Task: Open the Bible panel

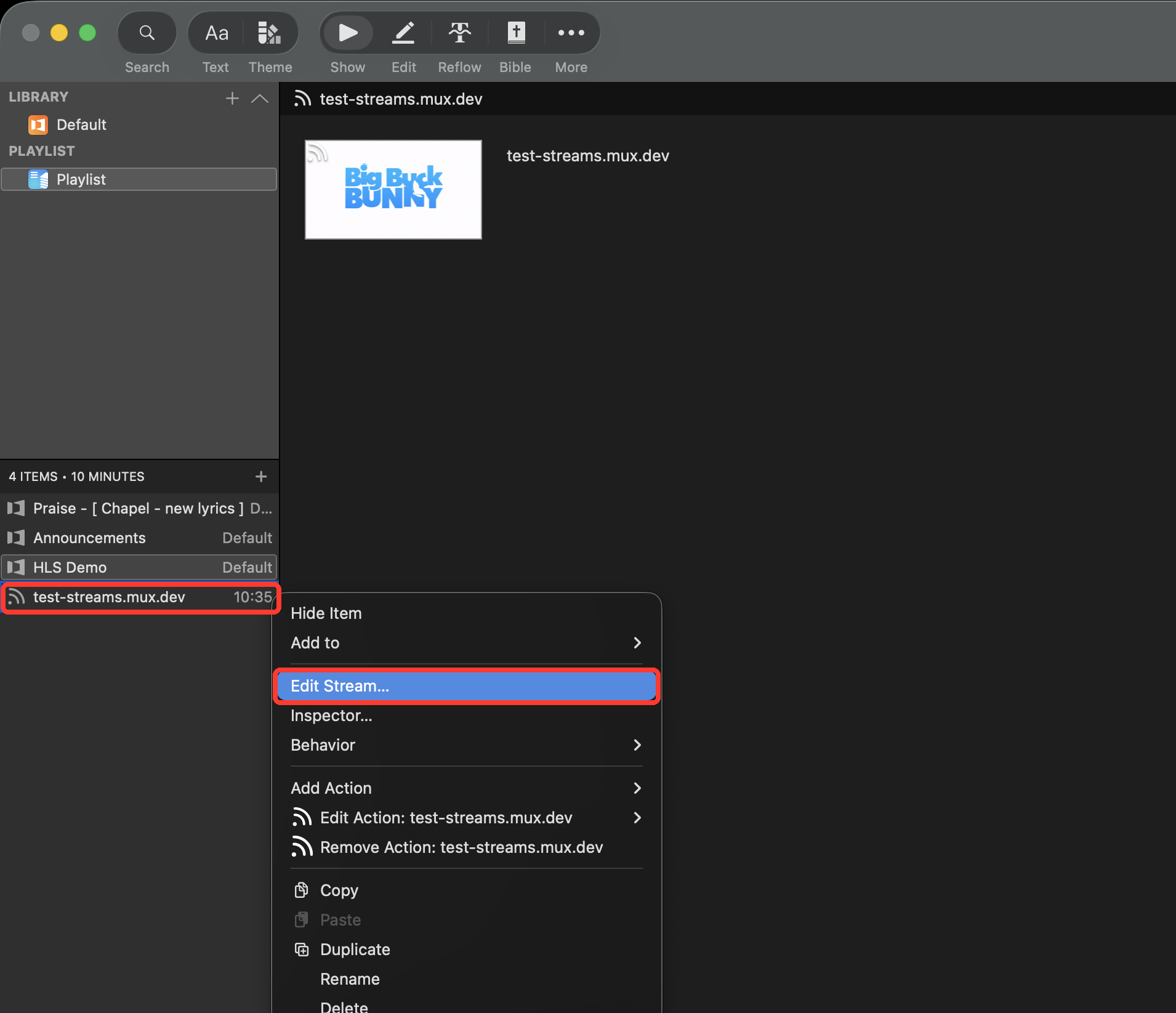Action: [516, 33]
